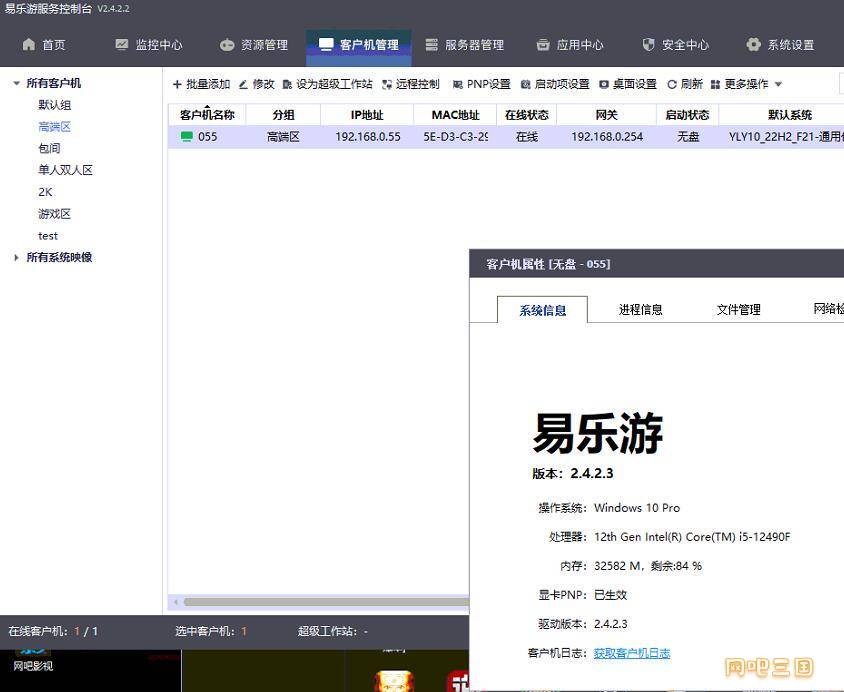Collapse the 所有客户机 tree arrow
The image size is (844, 692).
[x=16, y=83]
